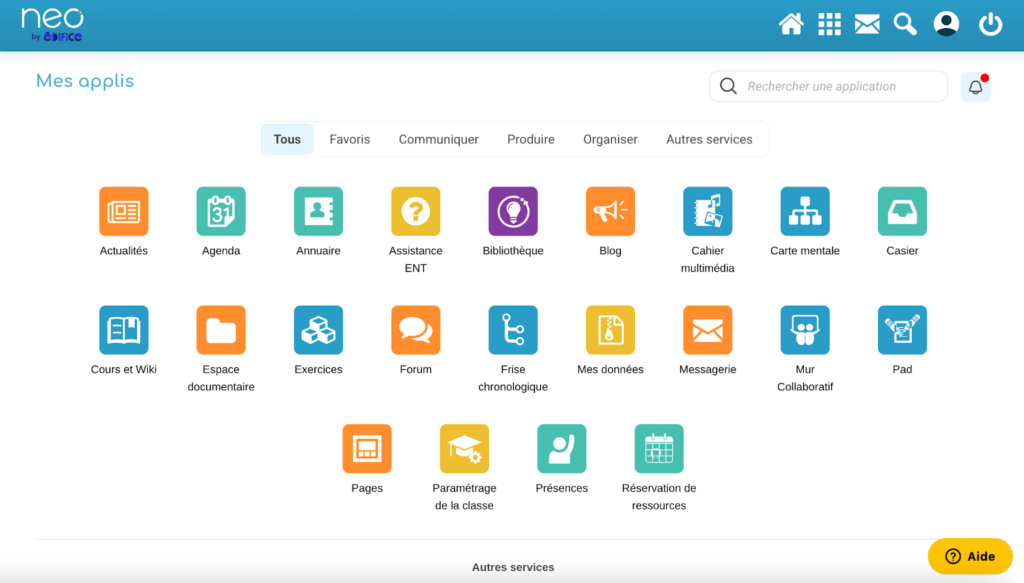Open the Messagerie app tile

pos(707,330)
